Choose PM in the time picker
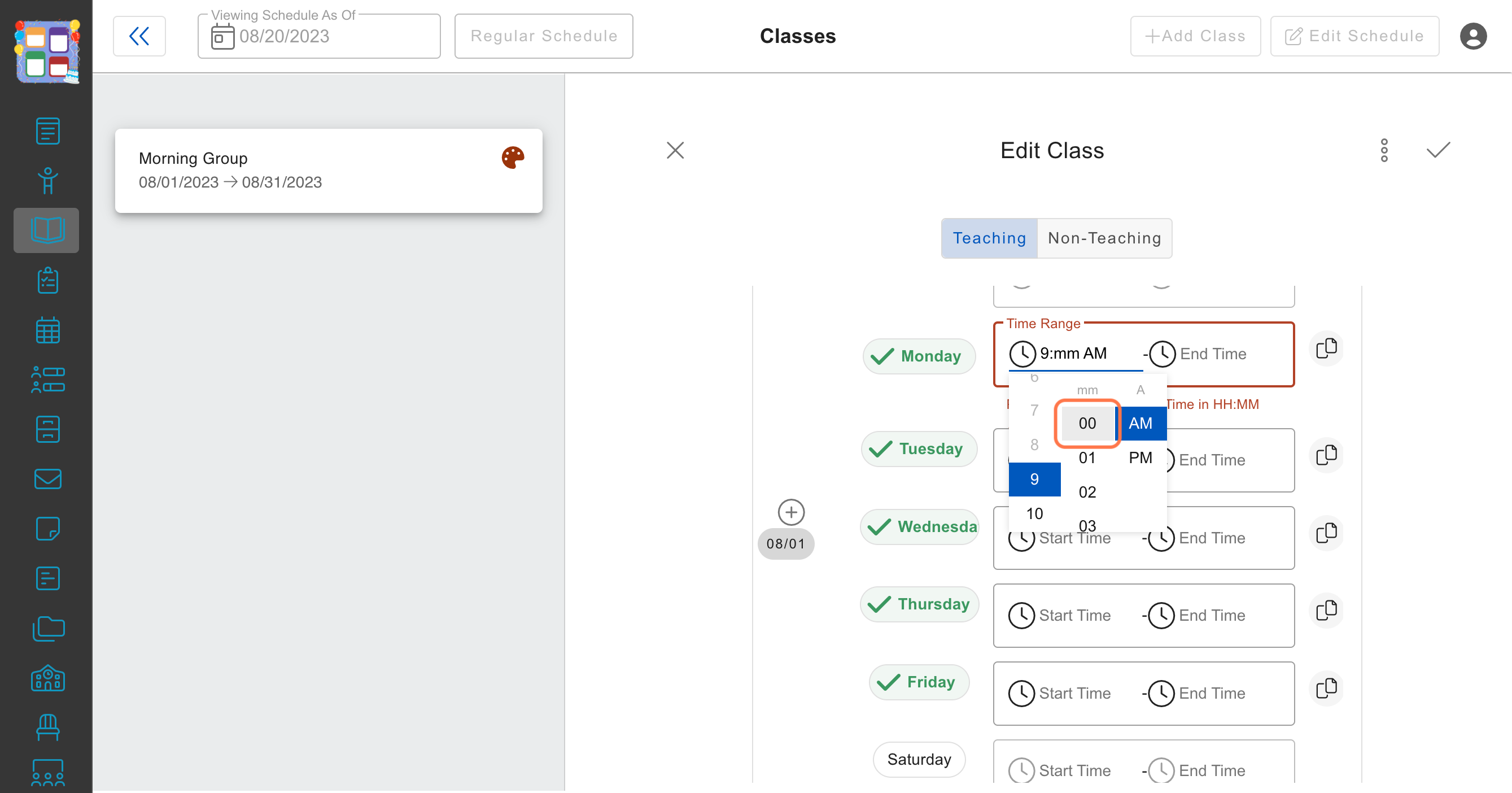Screen dimensions: 1512x793 click(x=1140, y=458)
